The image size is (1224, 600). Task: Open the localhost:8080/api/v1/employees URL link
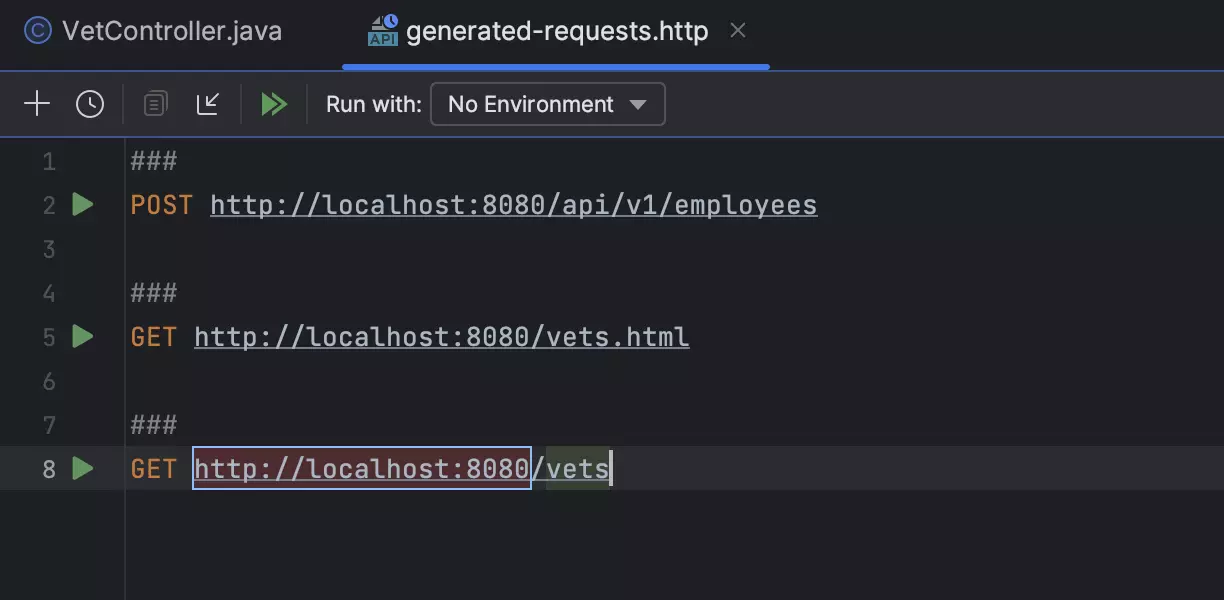(x=513, y=206)
